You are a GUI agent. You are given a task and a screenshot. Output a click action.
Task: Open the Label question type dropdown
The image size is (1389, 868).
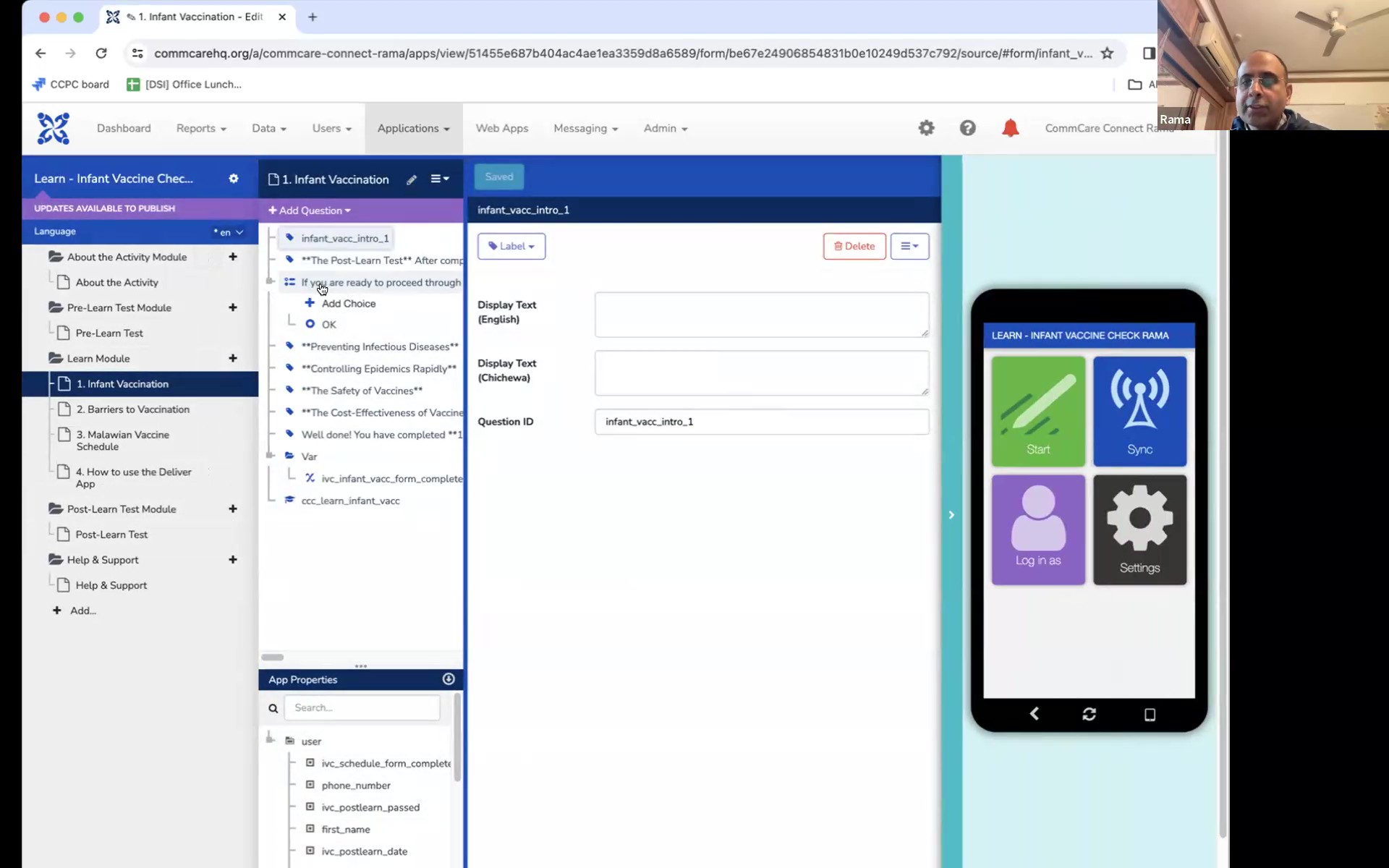click(x=511, y=246)
